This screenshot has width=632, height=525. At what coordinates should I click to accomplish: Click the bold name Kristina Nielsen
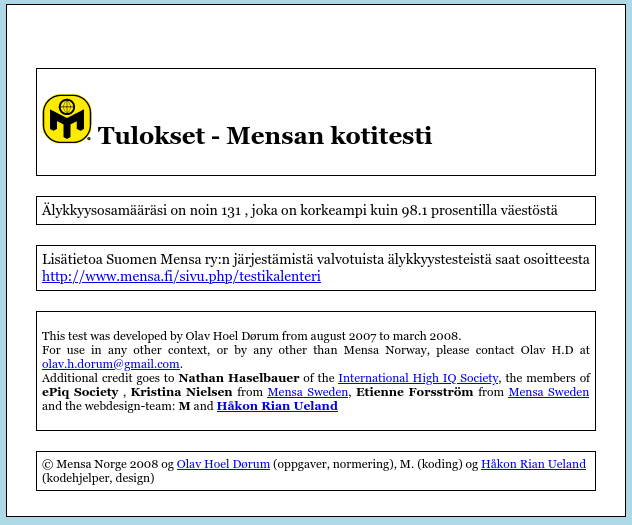point(181,392)
